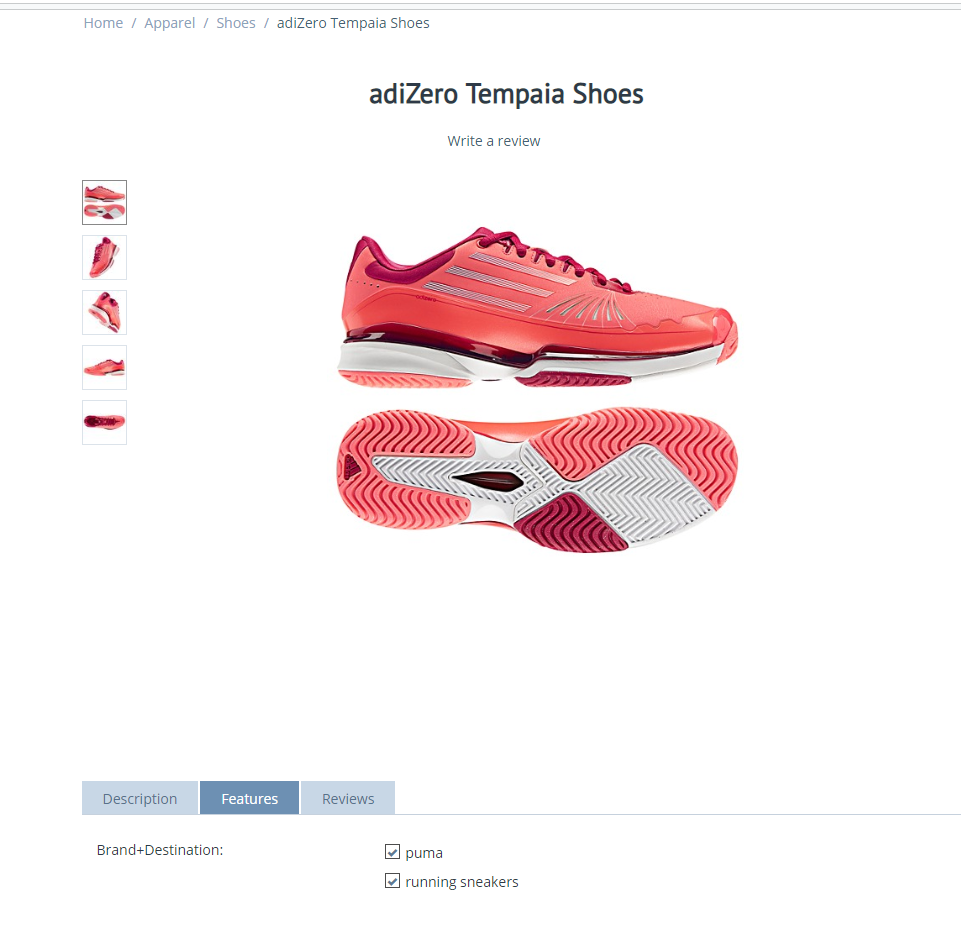The height and width of the screenshot is (950, 961).
Task: Select first thumbnail showing shoe and sole
Action: [105, 202]
